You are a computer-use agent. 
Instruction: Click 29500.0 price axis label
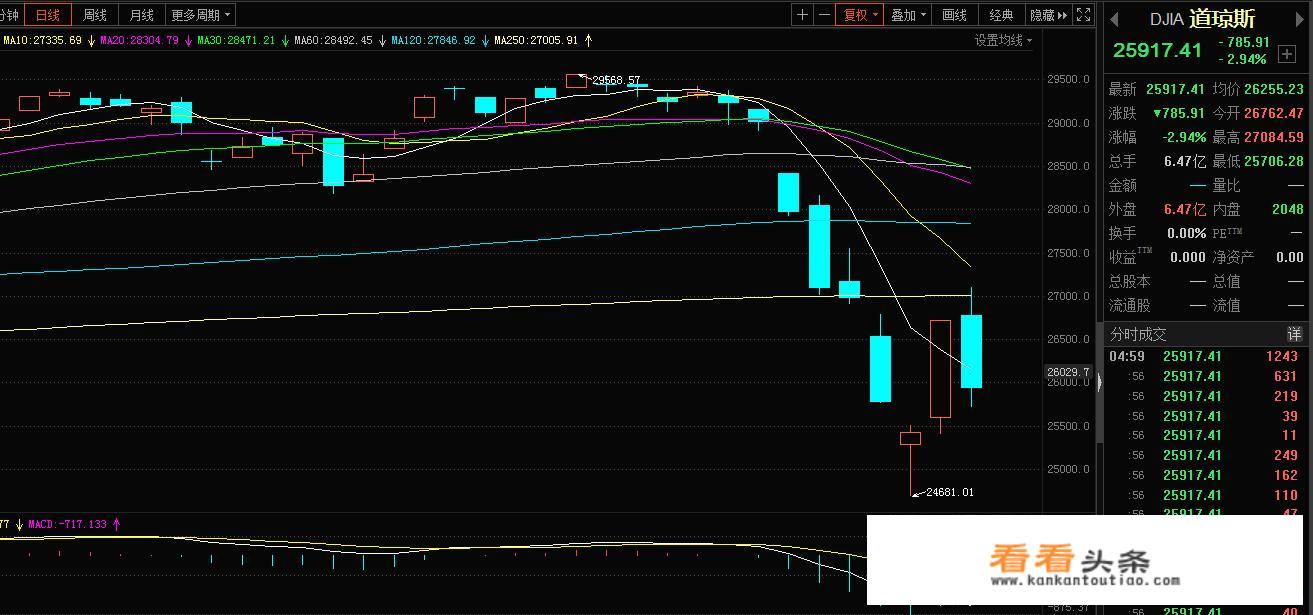[1068, 80]
